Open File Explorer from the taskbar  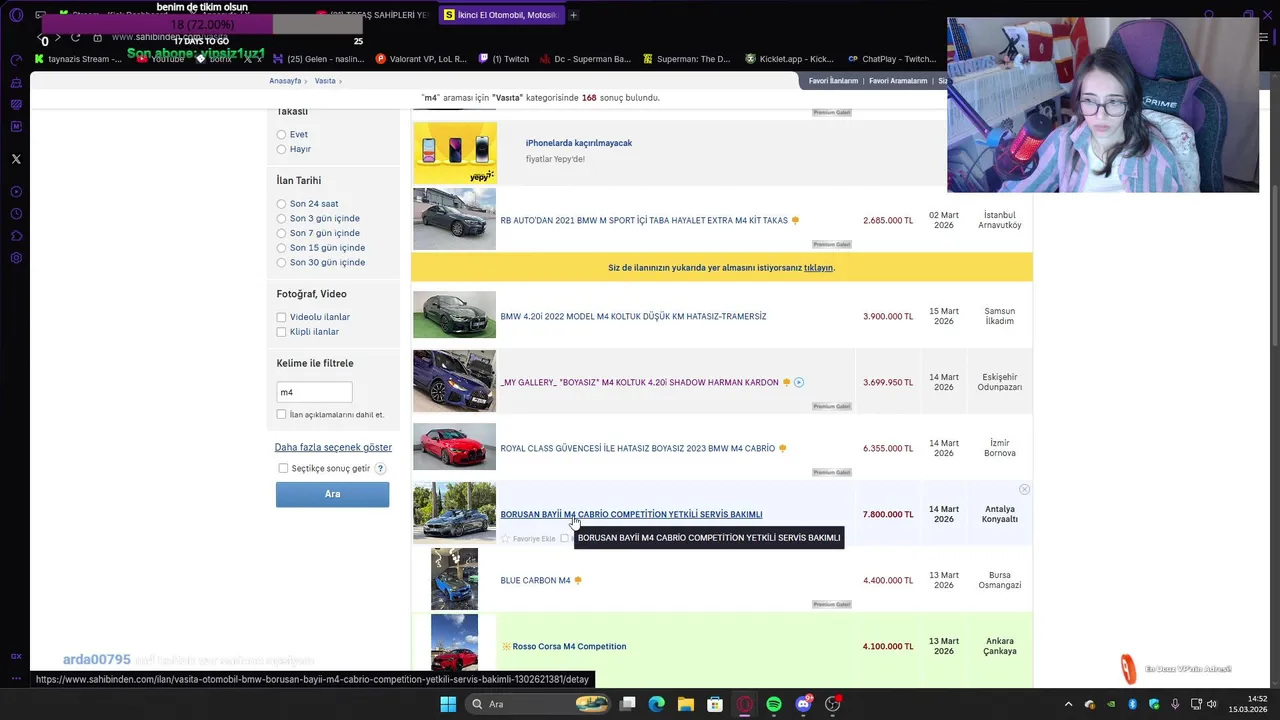(x=685, y=704)
